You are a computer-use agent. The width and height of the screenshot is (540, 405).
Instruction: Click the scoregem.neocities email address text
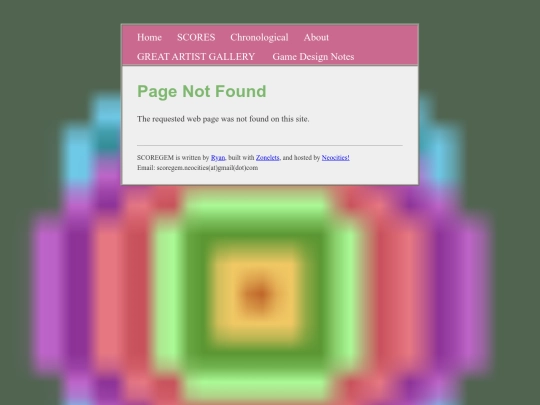pos(207,168)
